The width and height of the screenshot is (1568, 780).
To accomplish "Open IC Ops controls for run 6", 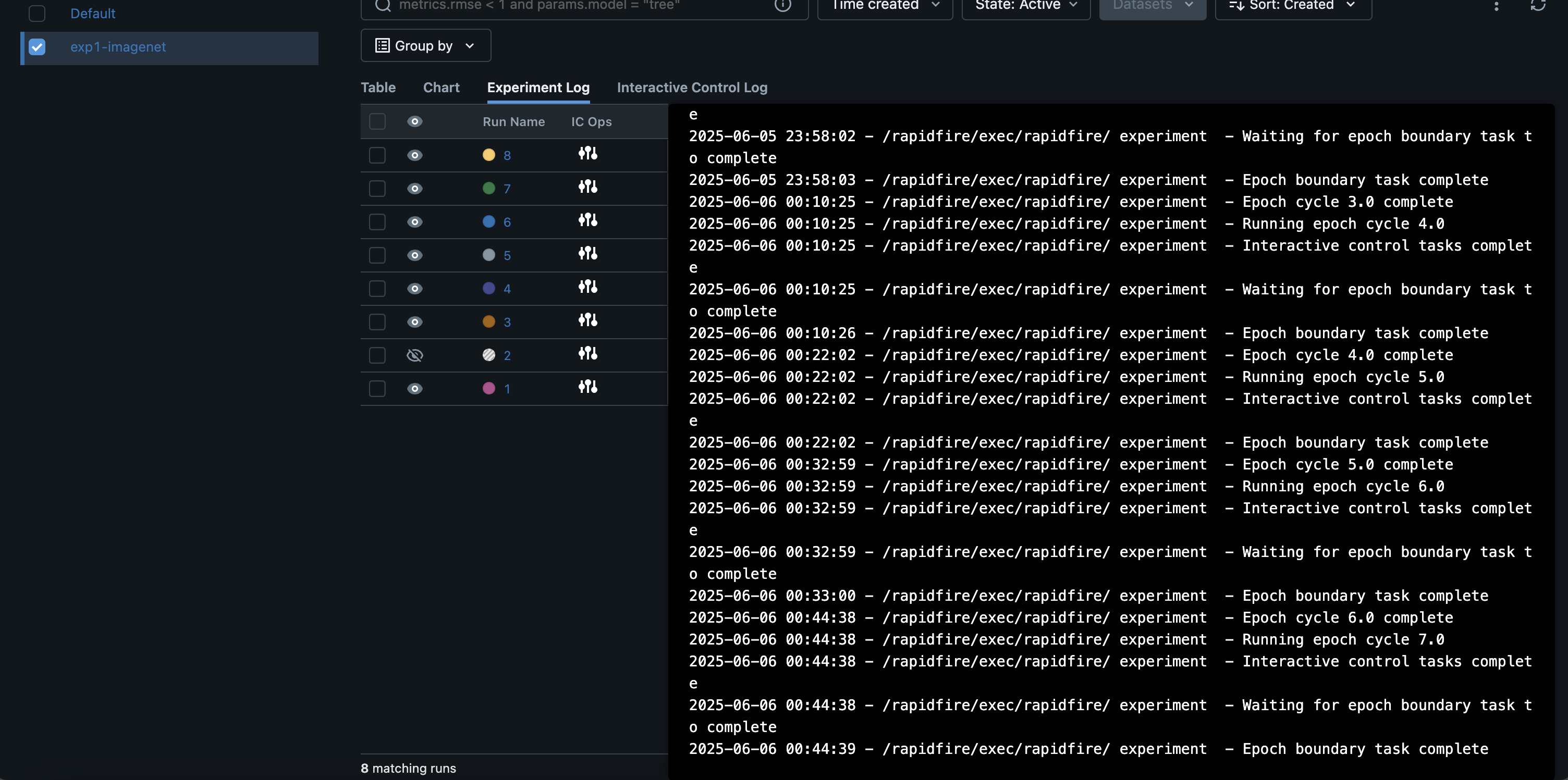I will pyautogui.click(x=587, y=220).
